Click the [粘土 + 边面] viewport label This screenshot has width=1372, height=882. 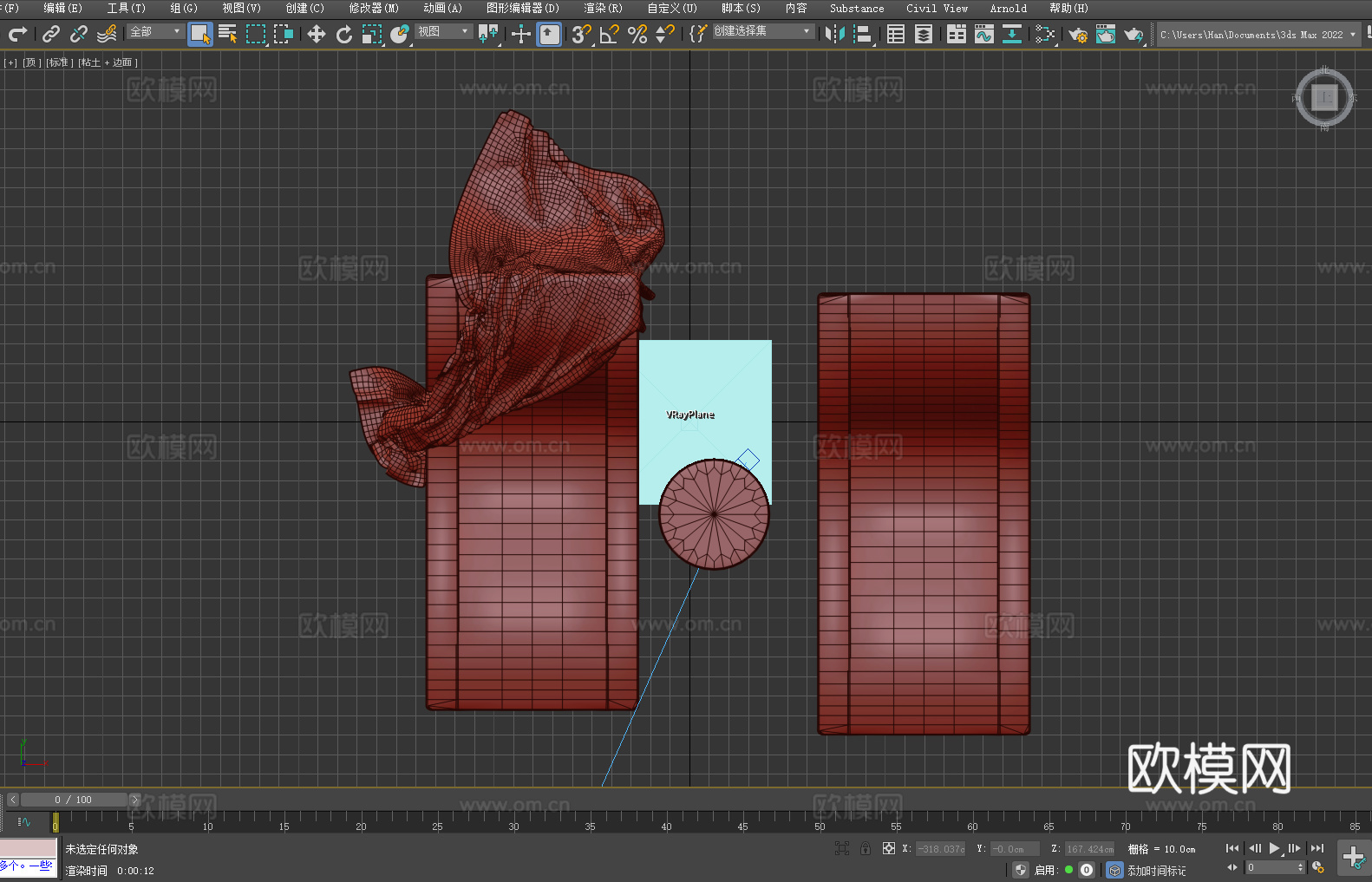coord(108,62)
